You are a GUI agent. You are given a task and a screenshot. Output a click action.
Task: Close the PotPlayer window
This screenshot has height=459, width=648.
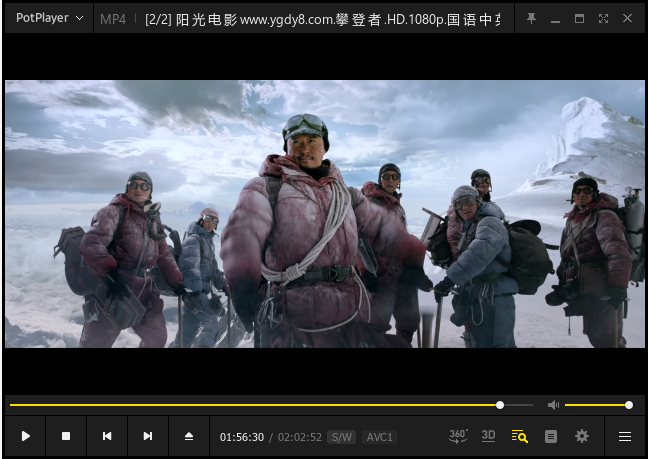(627, 18)
